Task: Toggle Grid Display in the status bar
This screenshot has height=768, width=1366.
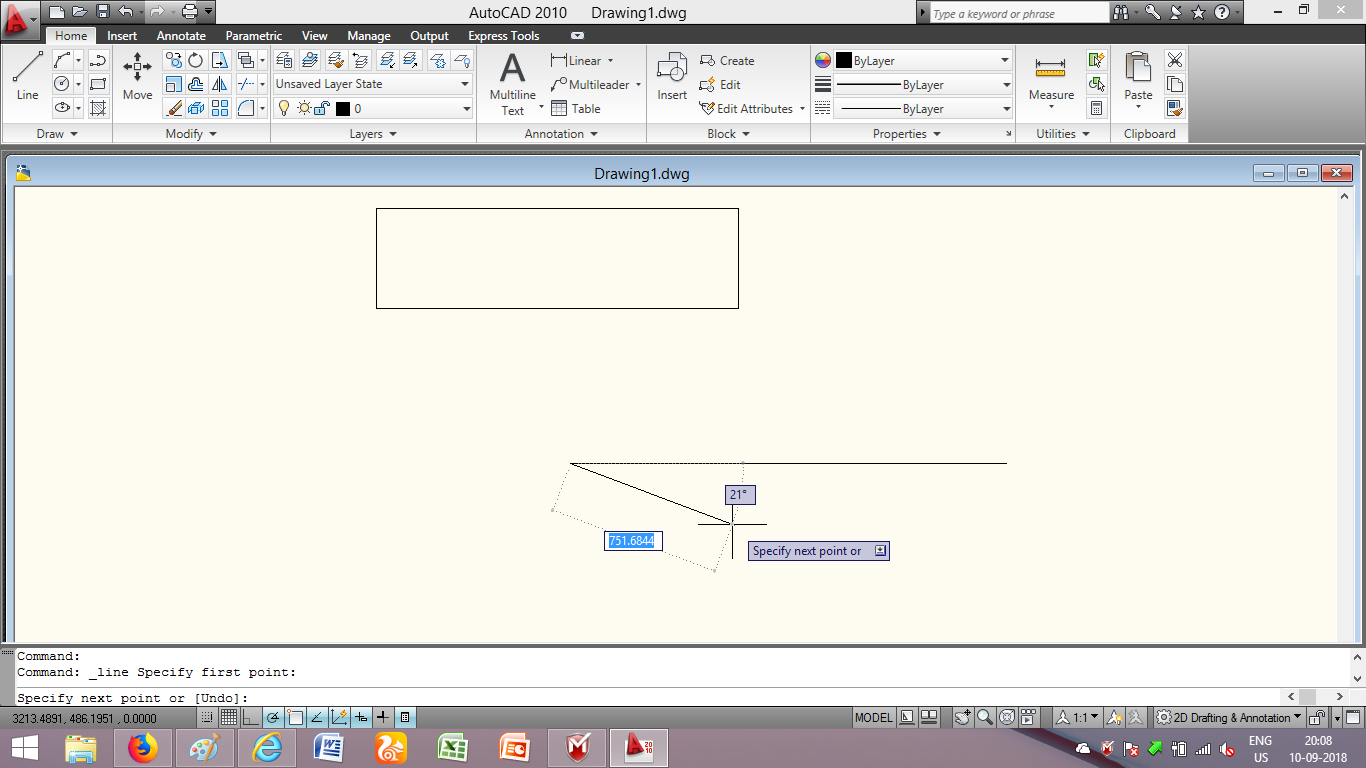Action: click(229, 717)
